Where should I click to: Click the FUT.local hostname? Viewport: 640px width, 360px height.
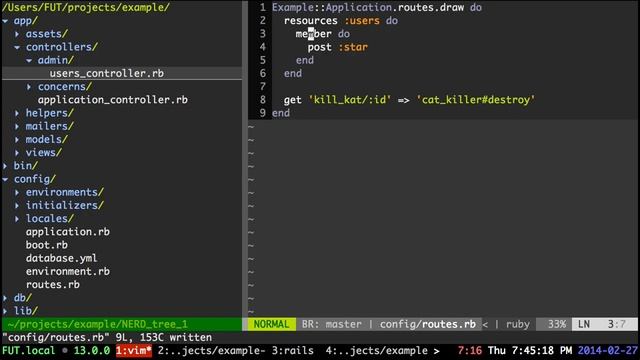point(29,351)
